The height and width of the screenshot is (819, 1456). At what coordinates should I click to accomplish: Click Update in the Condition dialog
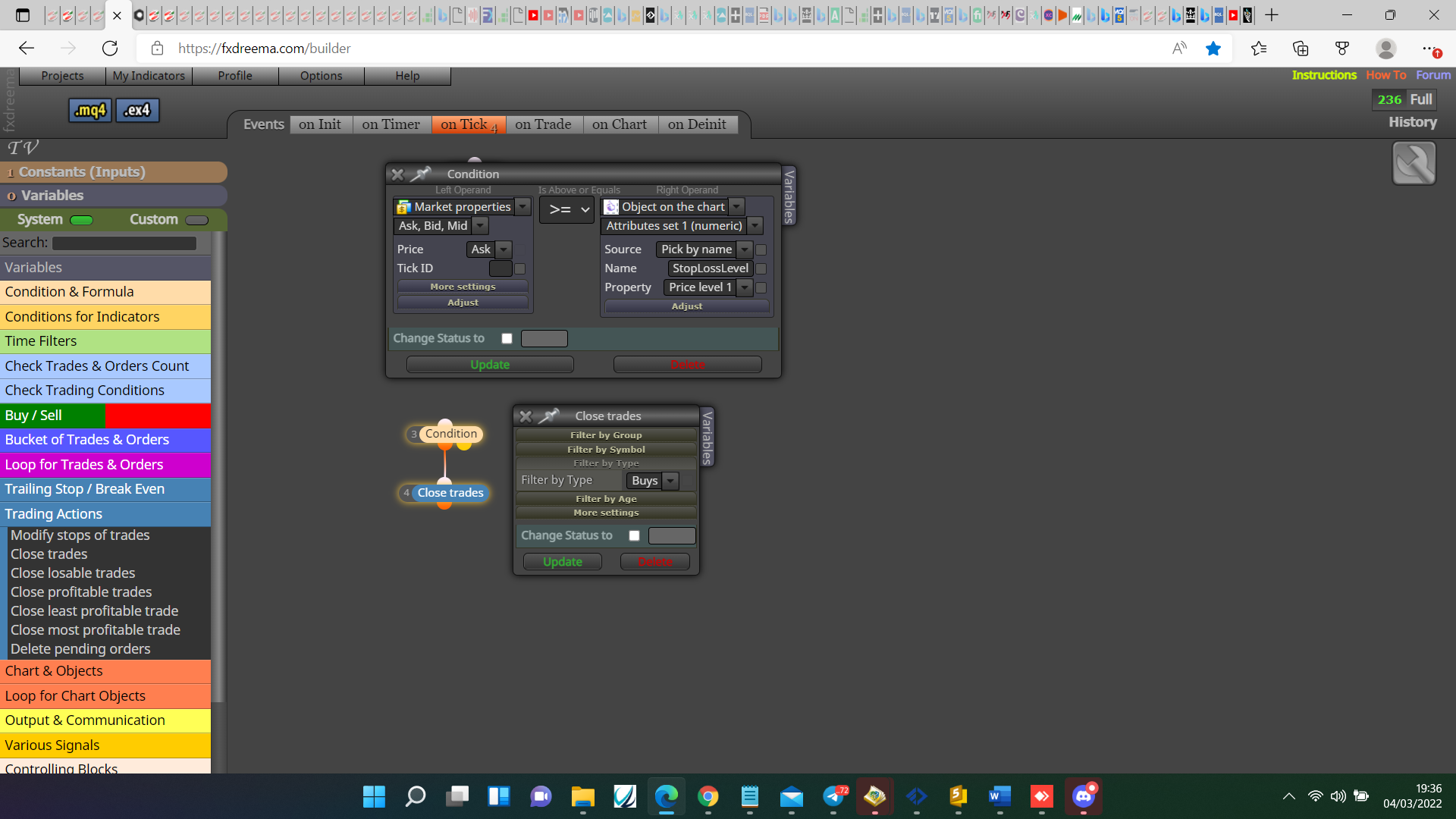[490, 365]
